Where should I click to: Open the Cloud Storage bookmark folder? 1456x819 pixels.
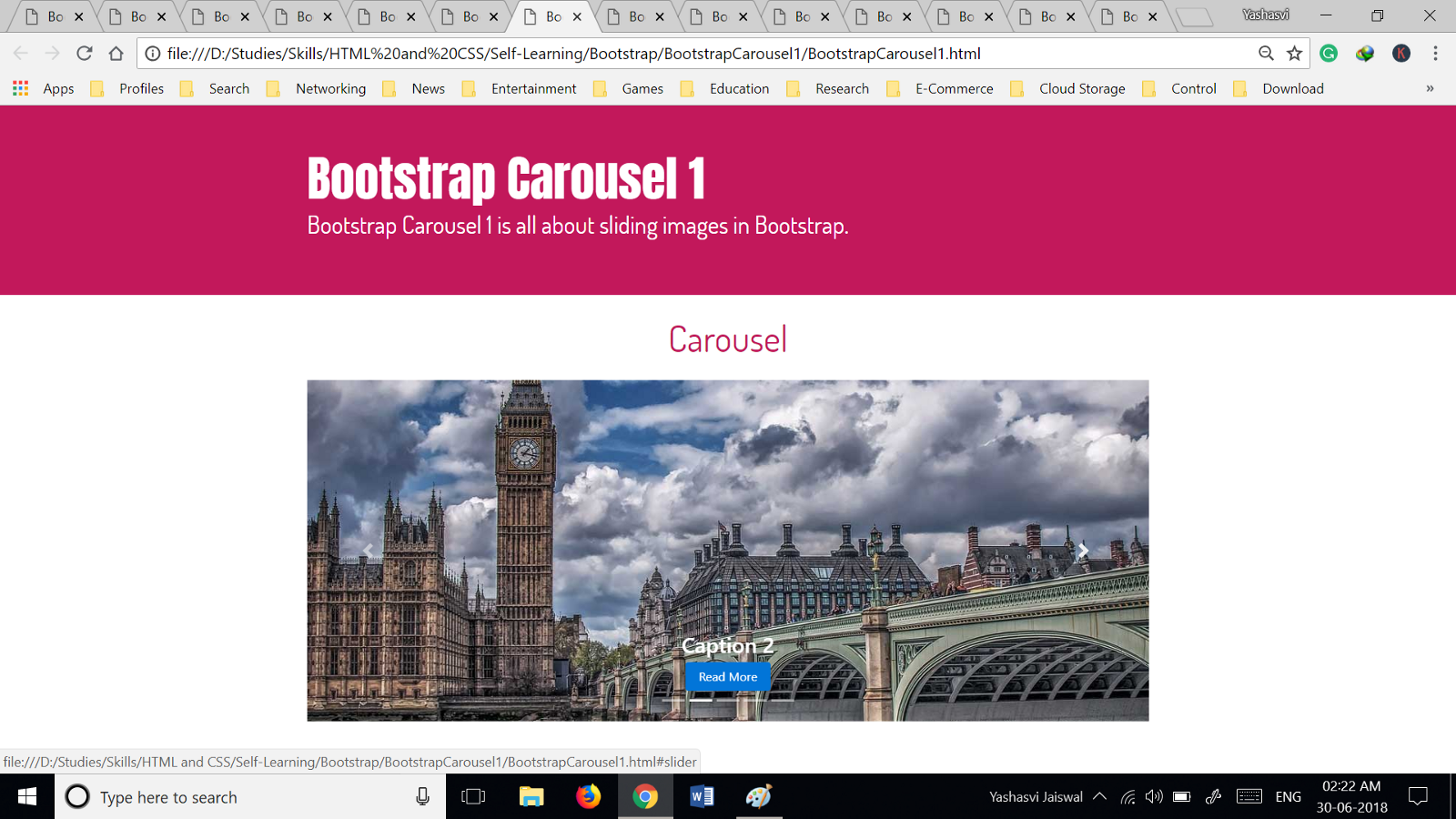pos(1067,88)
